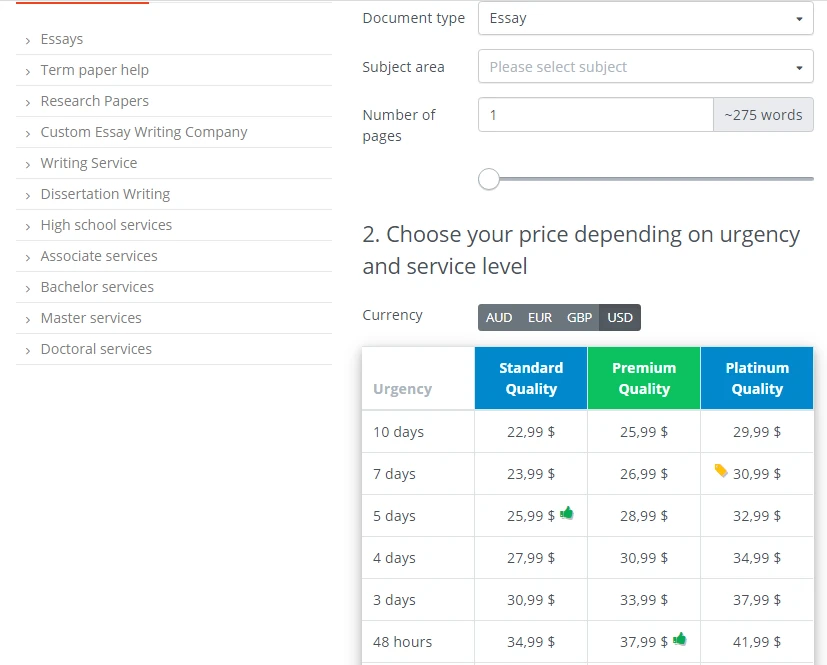Click the thumbs-up icon beside 37,99 $

680,639
